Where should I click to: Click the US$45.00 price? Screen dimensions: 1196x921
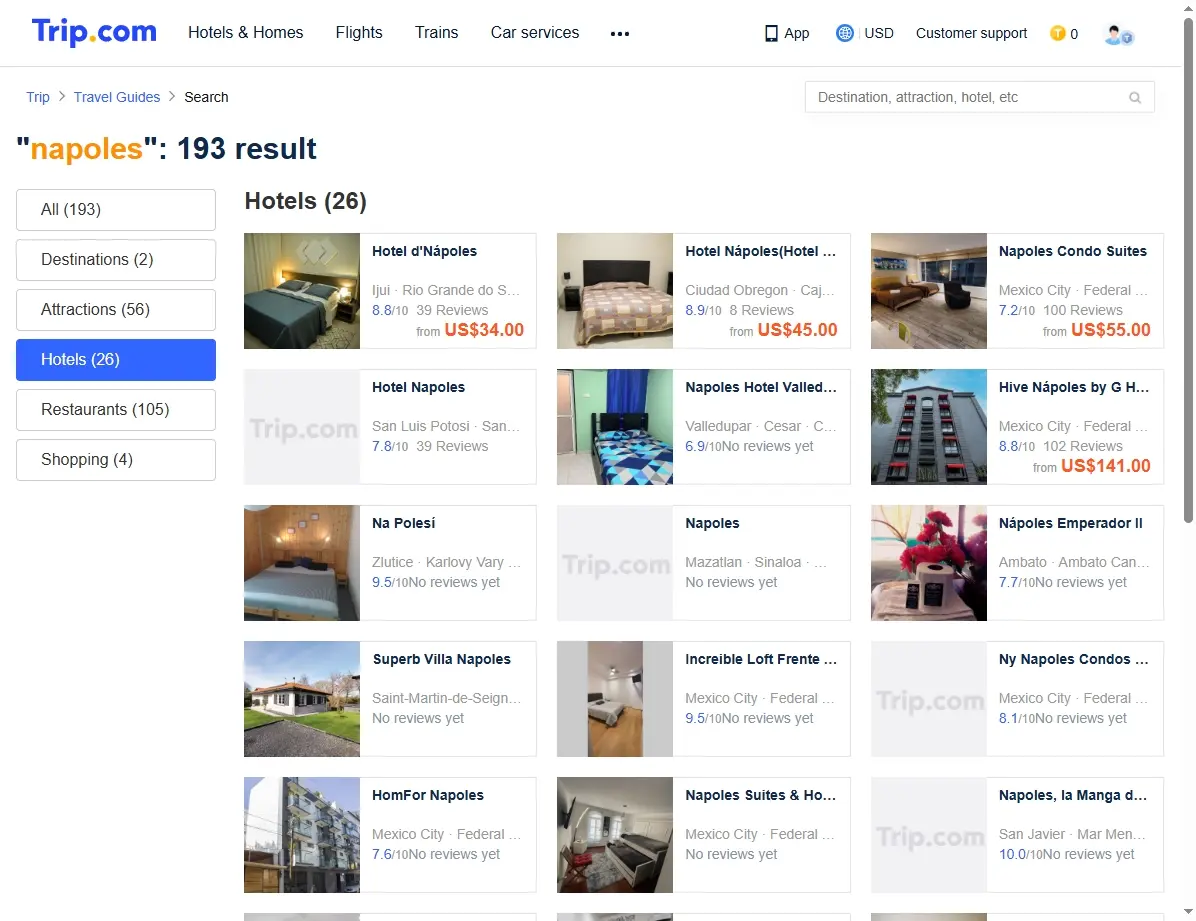[797, 330]
